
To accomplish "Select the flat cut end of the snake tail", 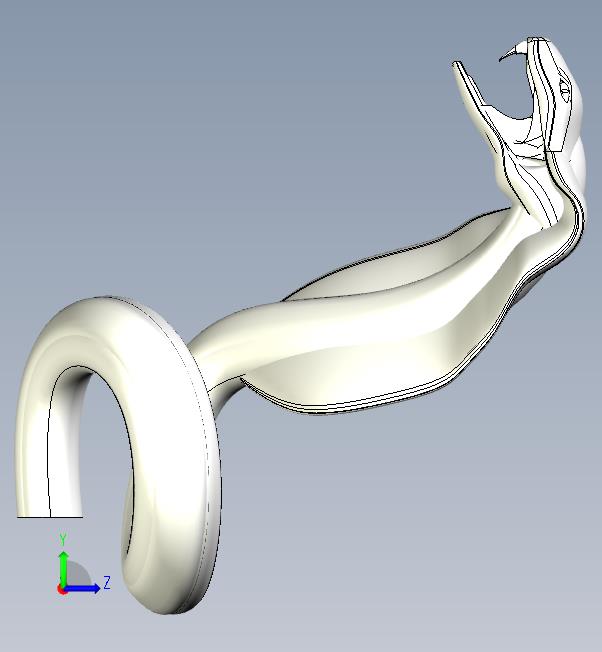I will coord(50,517).
